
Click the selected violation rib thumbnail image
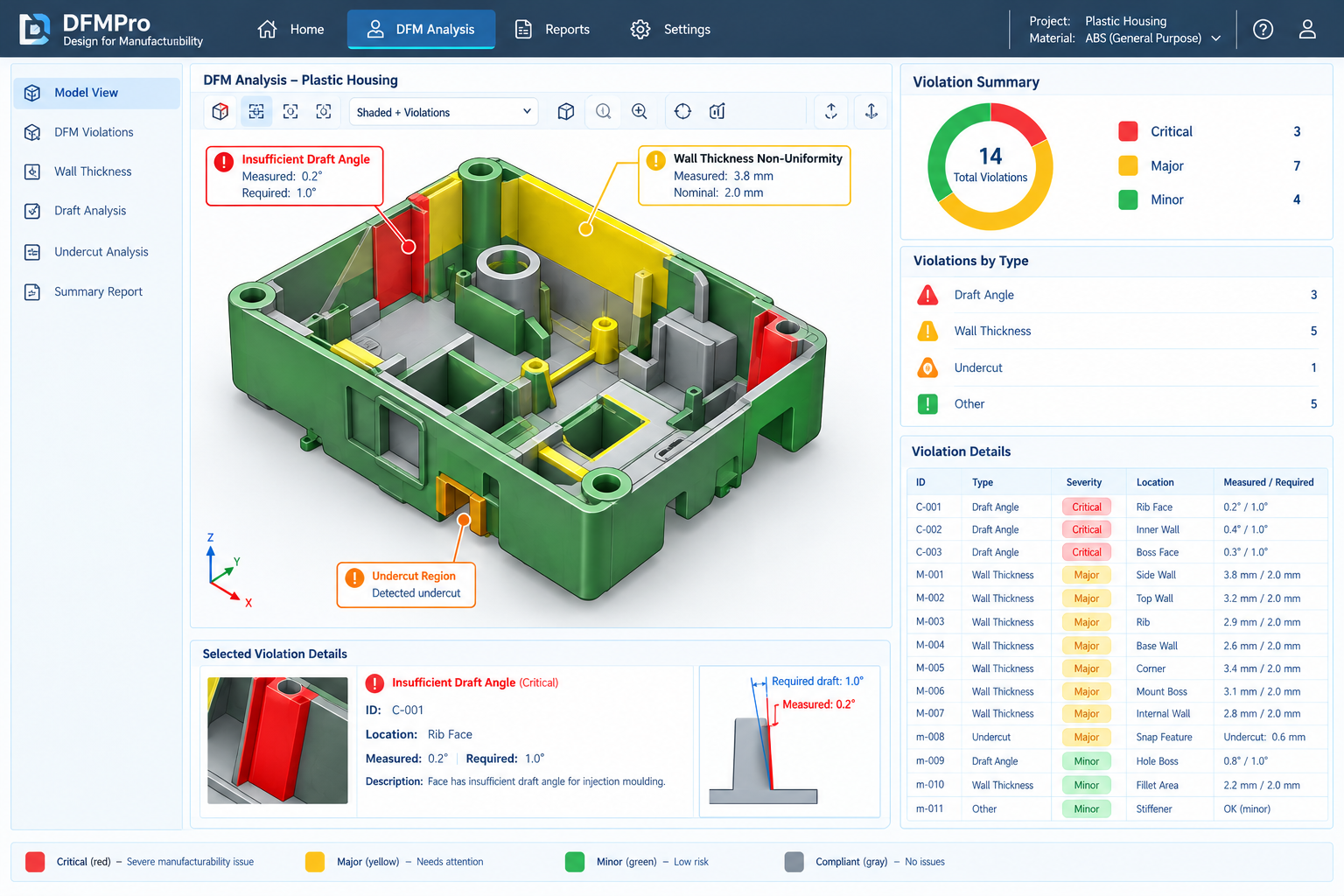[277, 740]
